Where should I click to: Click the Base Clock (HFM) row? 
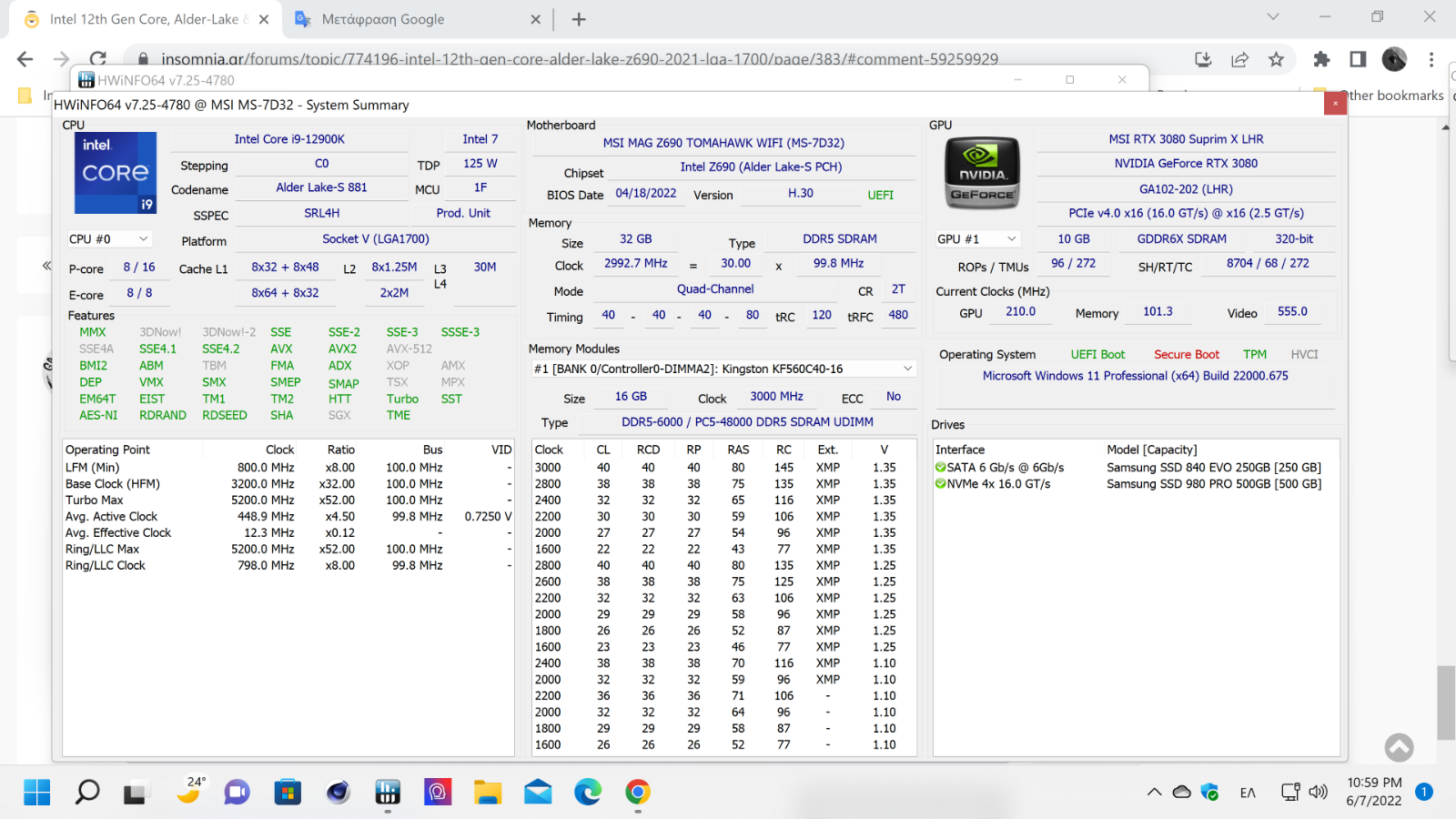pos(288,484)
